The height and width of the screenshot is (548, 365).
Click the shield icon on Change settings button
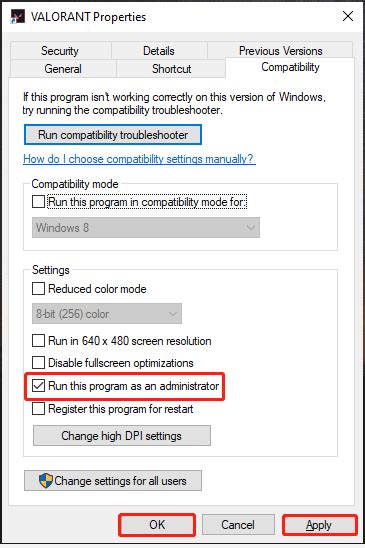point(46,481)
